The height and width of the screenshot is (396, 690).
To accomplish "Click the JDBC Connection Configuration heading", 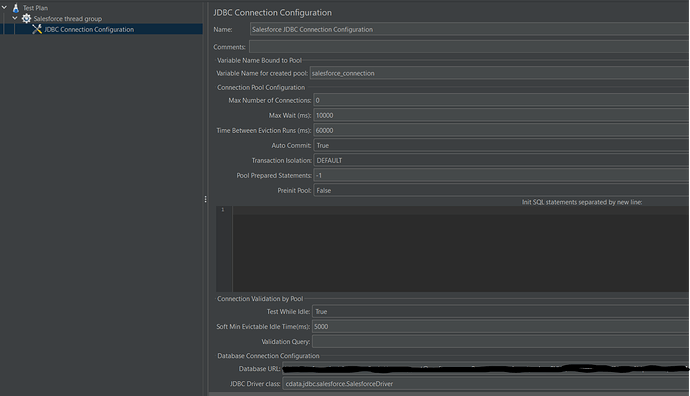I will tap(272, 13).
